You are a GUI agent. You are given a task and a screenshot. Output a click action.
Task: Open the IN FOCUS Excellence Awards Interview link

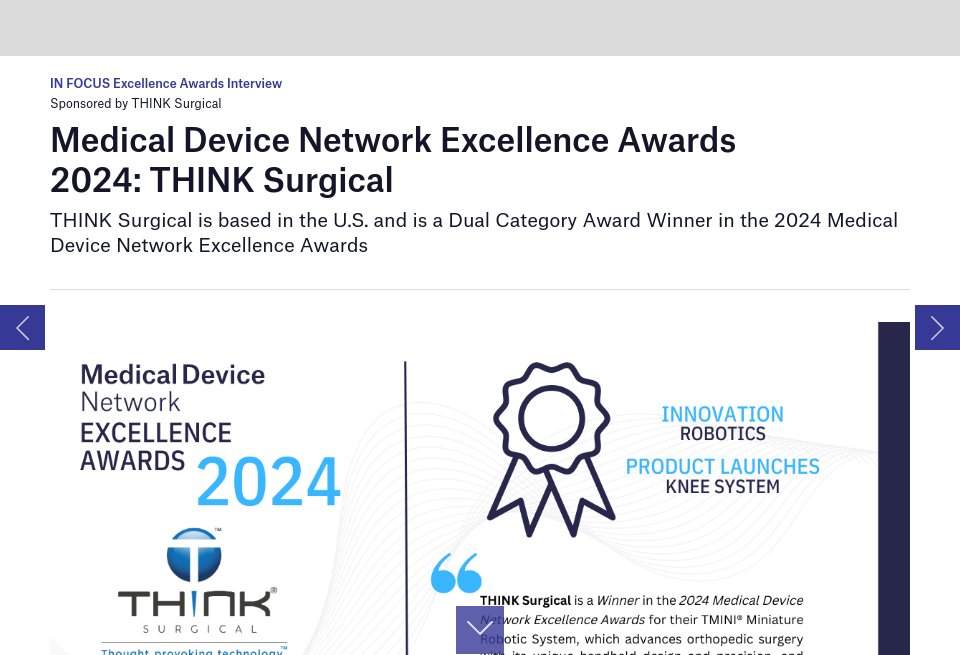click(166, 83)
